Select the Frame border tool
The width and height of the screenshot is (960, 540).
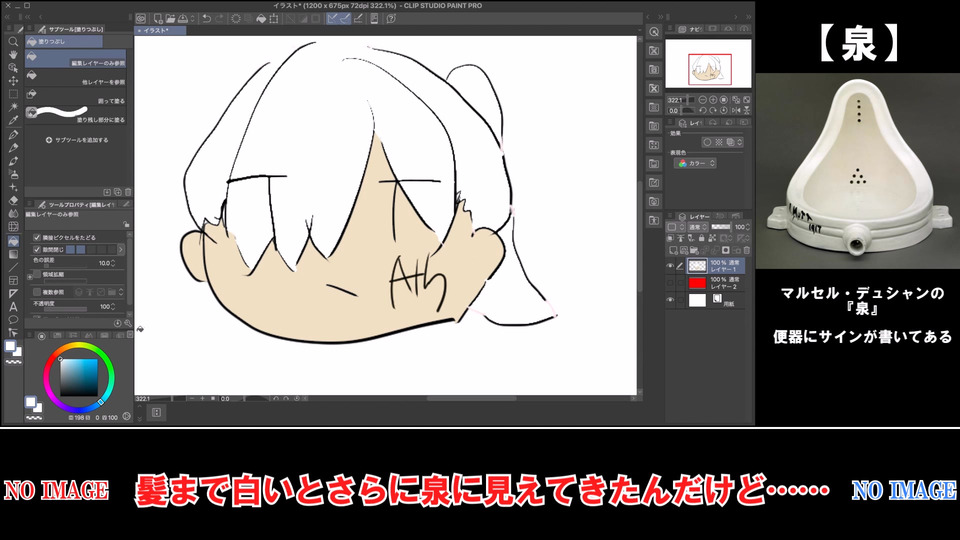[x=13, y=280]
